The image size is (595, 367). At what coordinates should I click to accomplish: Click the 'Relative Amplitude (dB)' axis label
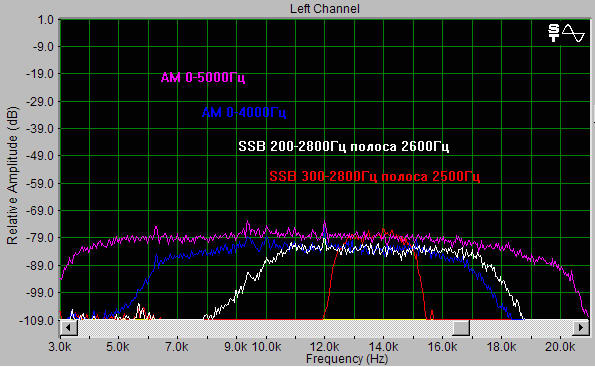tap(12, 175)
